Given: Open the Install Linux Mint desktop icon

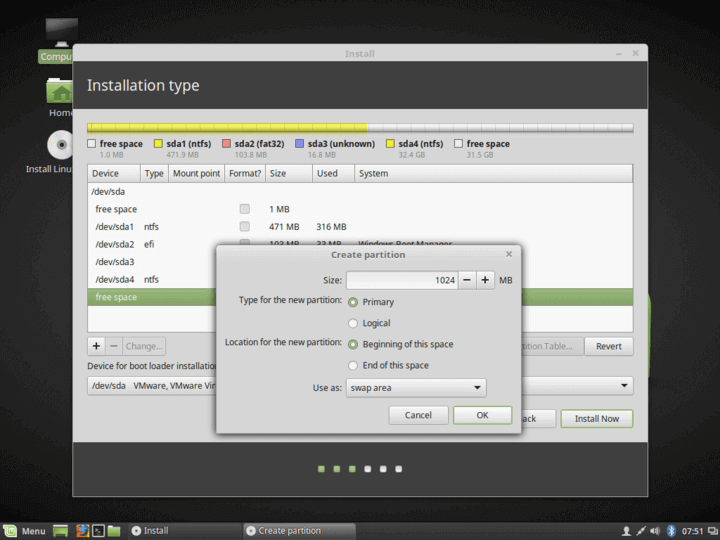Looking at the screenshot, I should (x=61, y=147).
